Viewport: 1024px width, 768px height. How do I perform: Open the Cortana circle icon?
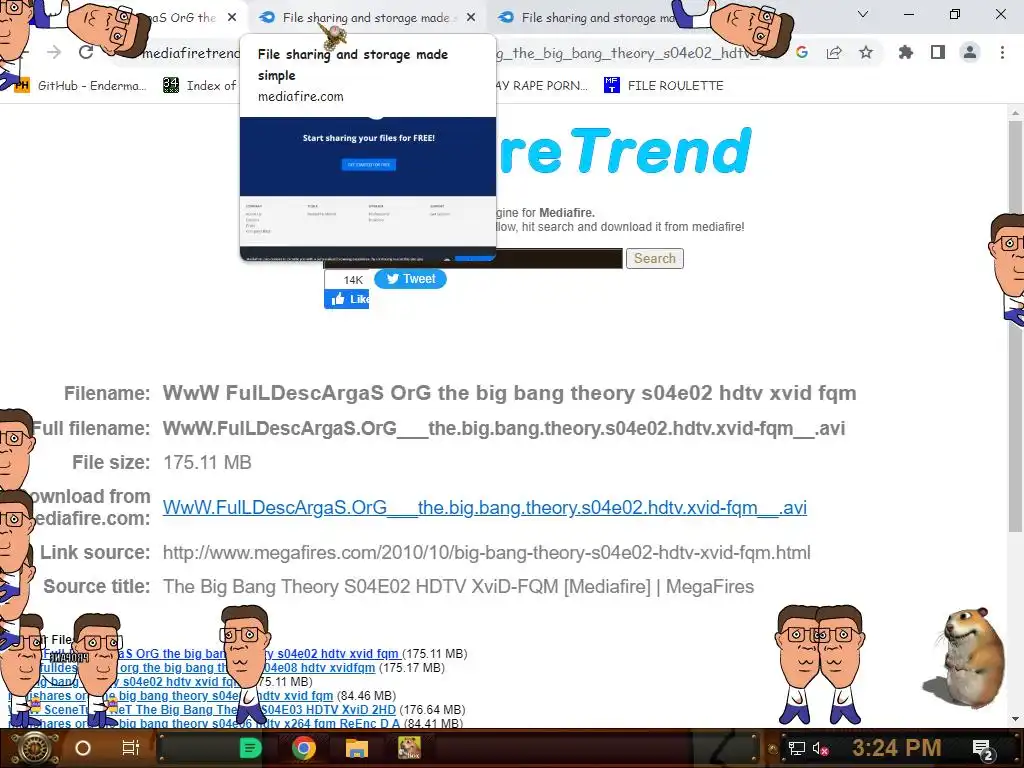pos(83,748)
